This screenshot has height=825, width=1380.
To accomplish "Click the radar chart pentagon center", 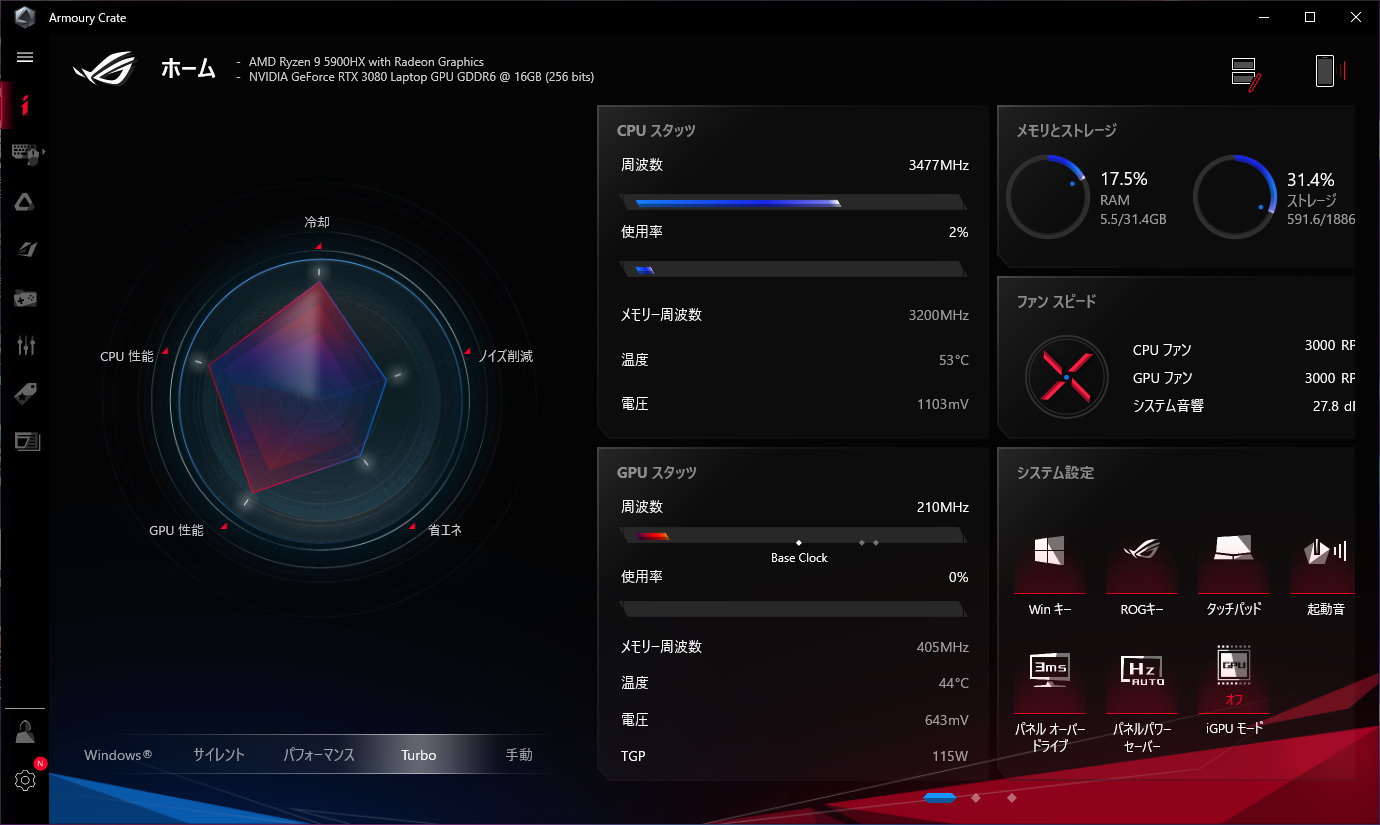I will click(318, 400).
